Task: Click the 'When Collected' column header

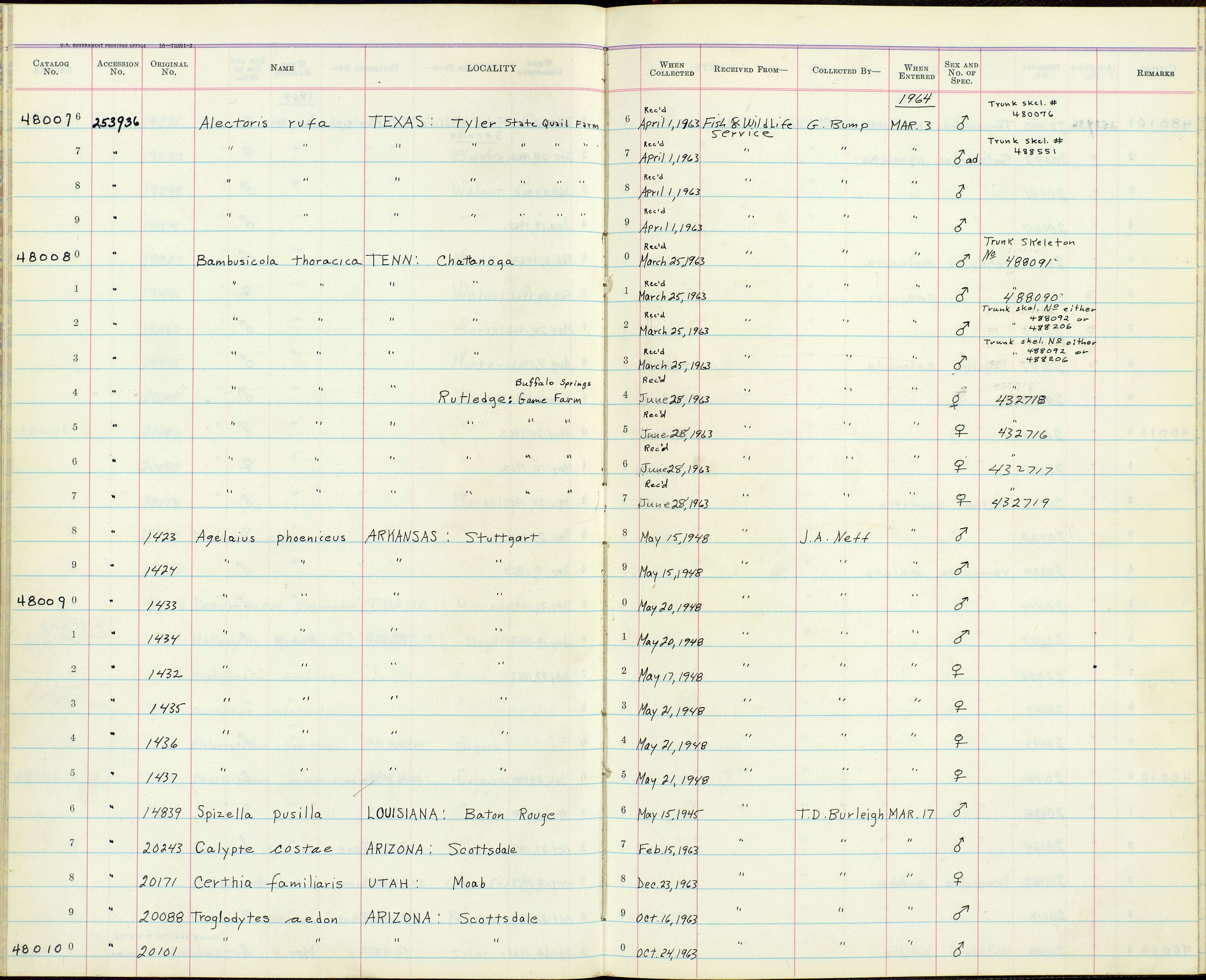Action: click(672, 69)
